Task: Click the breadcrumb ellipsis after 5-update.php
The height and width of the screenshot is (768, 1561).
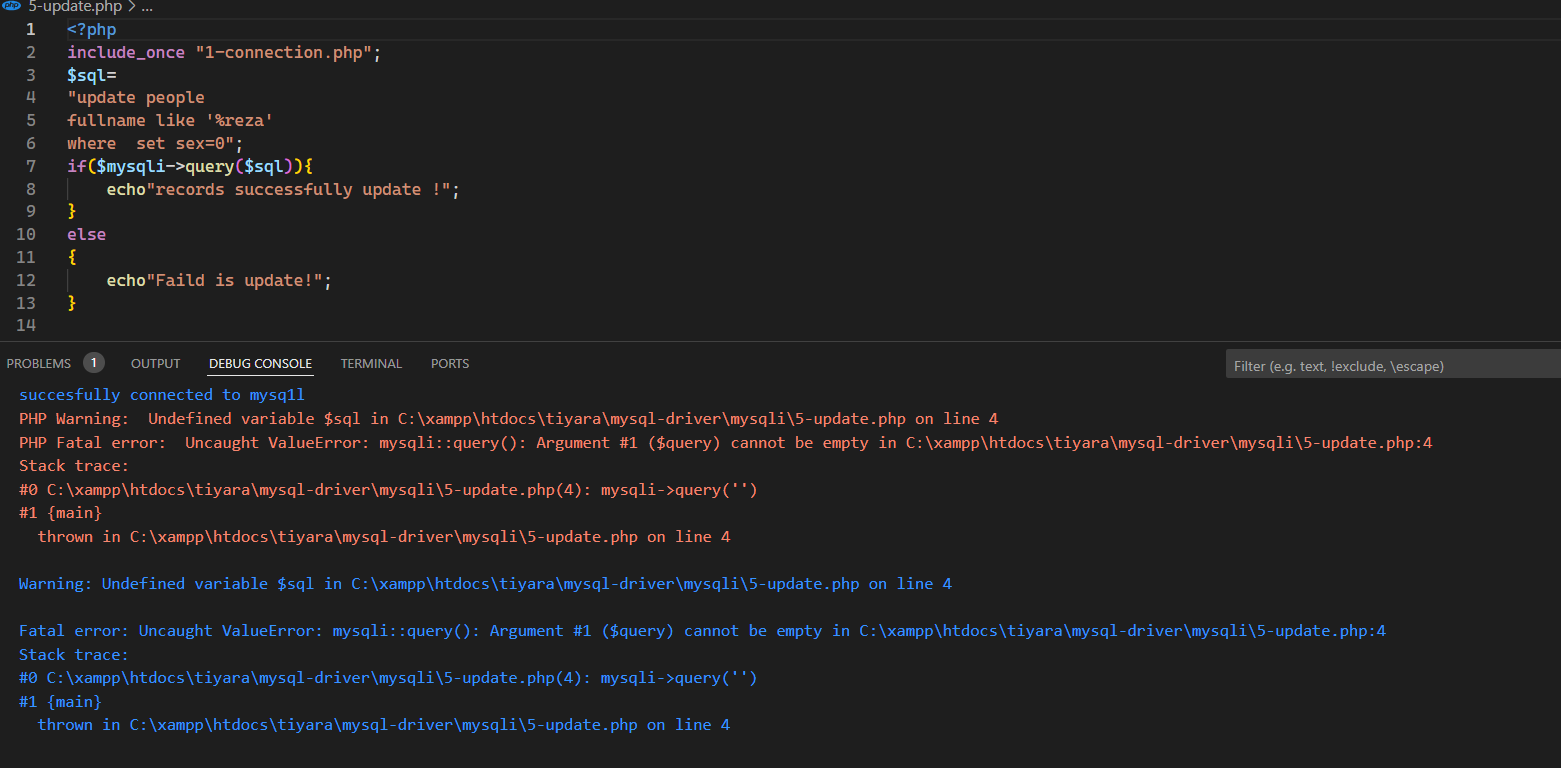Action: coord(147,6)
